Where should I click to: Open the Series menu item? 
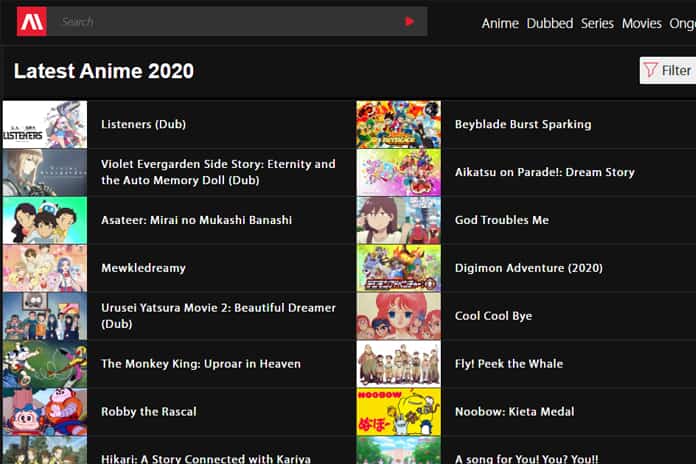(x=597, y=23)
